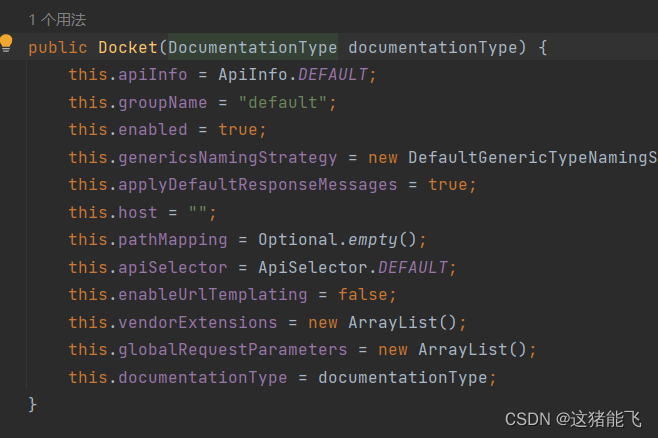Image resolution: width=658 pixels, height=438 pixels.
Task: Click the Docket constructor name
Action: 128,47
